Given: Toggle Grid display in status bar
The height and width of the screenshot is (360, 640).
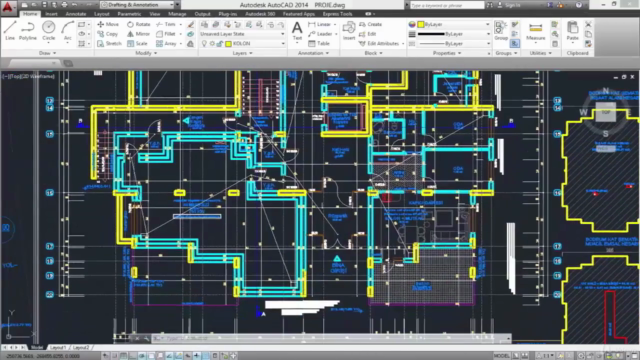Looking at the screenshot, I should click(x=124, y=356).
